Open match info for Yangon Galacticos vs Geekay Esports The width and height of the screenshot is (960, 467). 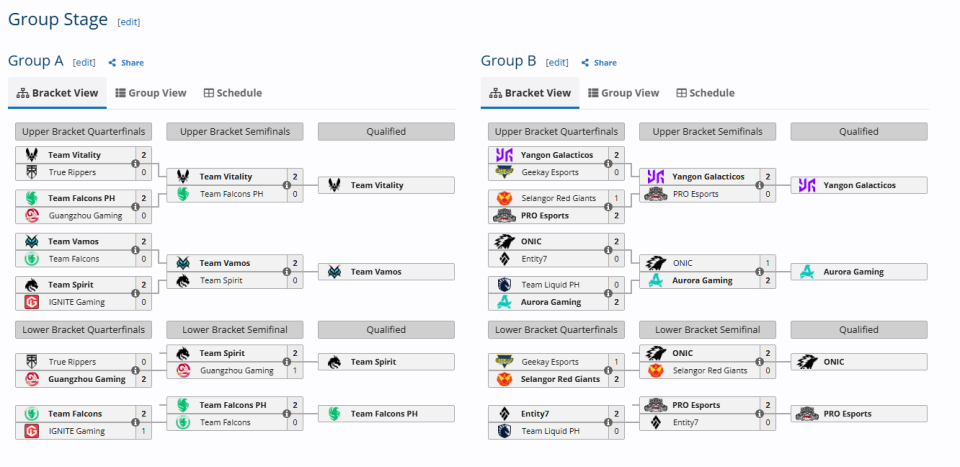[x=608, y=163]
